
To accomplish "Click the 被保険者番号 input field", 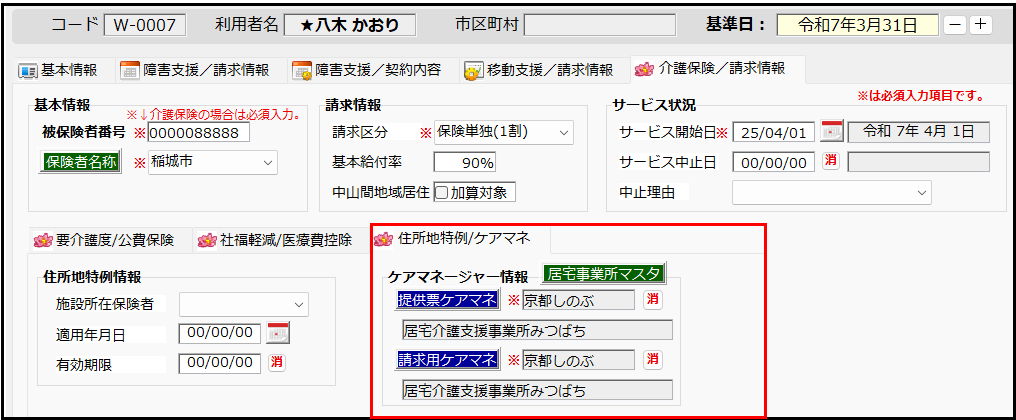I will pos(198,132).
